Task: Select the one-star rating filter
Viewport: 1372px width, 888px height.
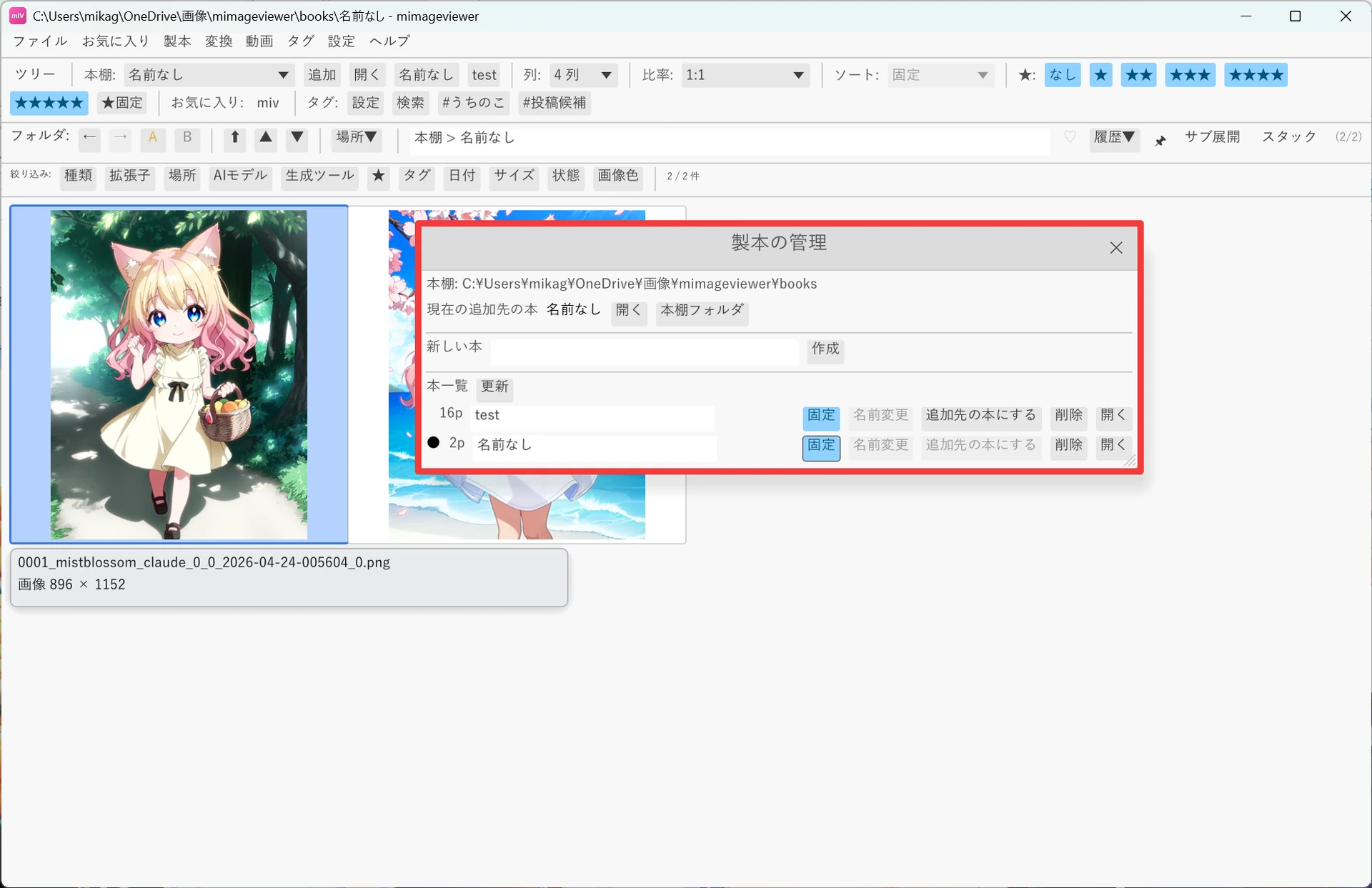Action: pos(1101,75)
